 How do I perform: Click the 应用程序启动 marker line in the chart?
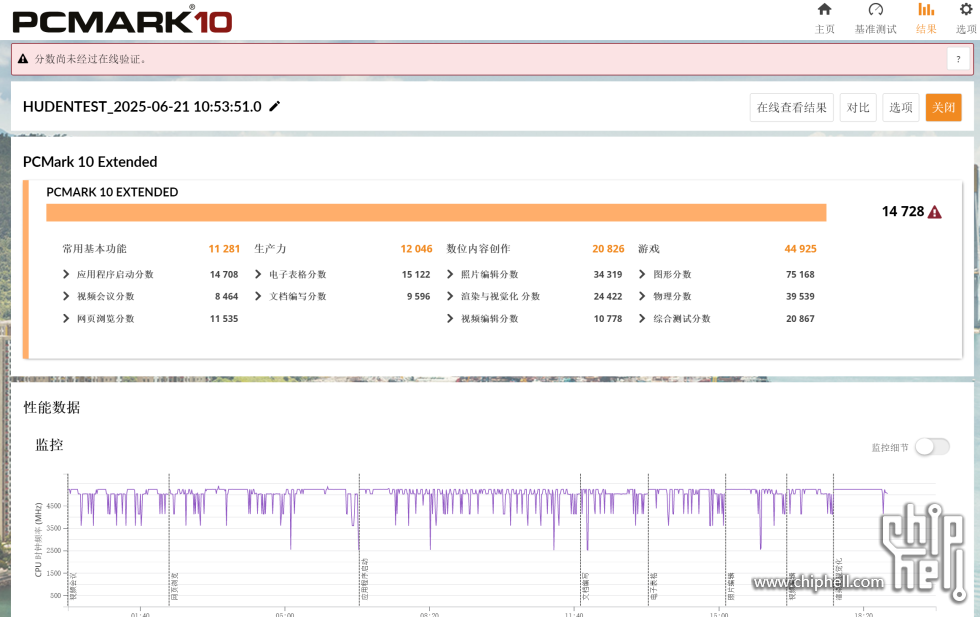pyautogui.click(x=359, y=538)
